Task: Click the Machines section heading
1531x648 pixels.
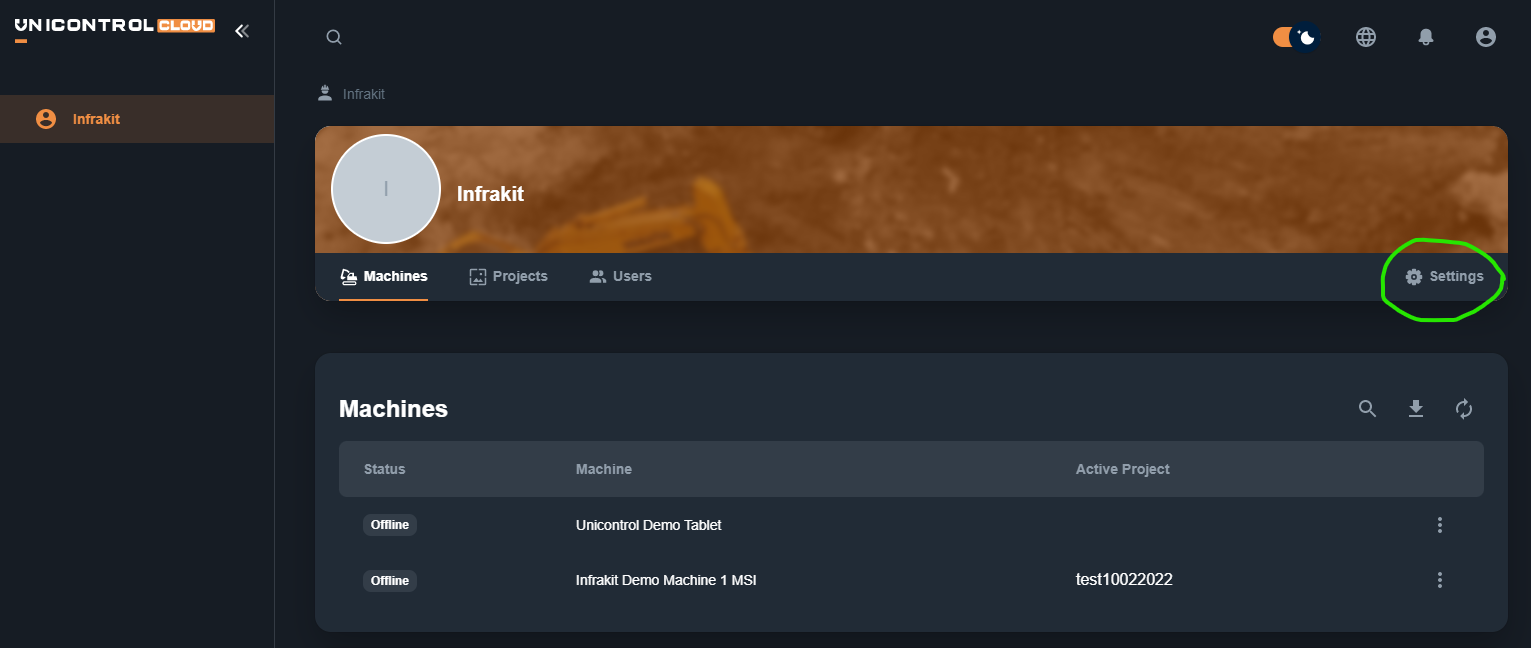Action: (x=393, y=408)
